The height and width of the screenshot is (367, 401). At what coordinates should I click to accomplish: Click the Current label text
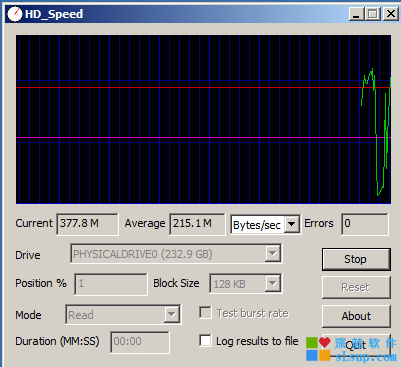34,223
